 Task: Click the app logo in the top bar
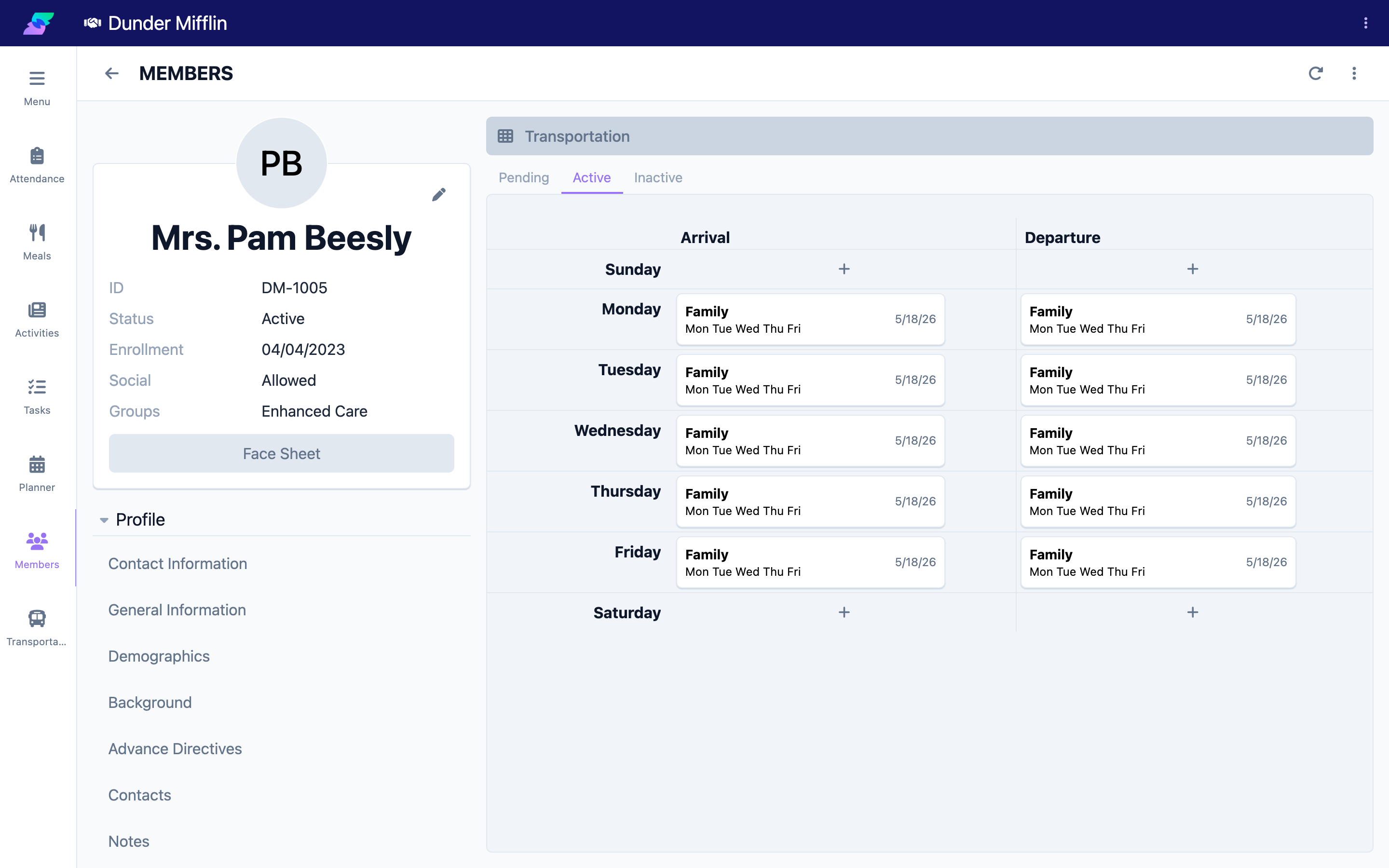point(38,23)
